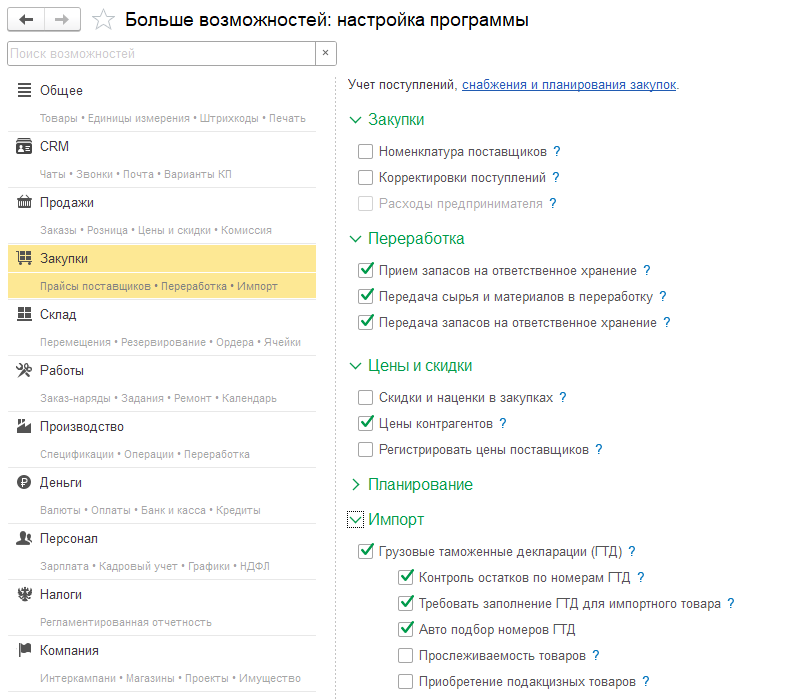Expand the Планирование section

[355, 484]
